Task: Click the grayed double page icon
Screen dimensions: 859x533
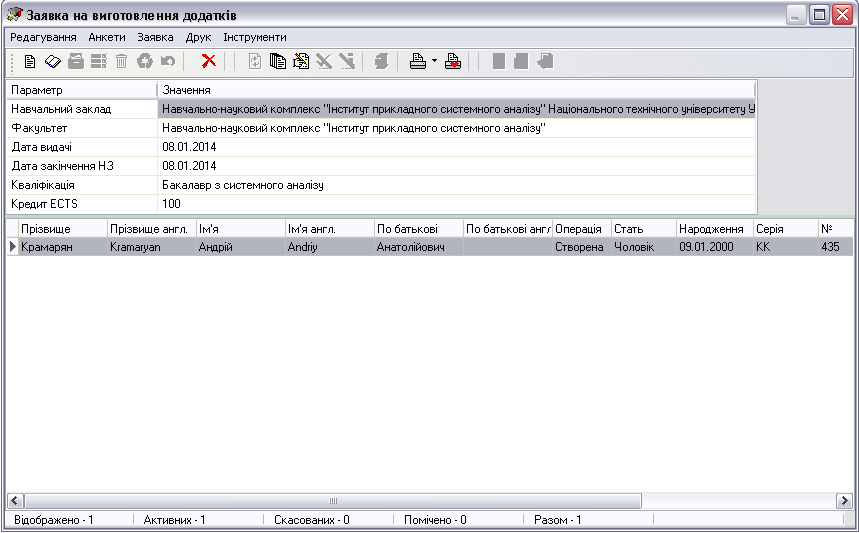Action: [x=521, y=61]
